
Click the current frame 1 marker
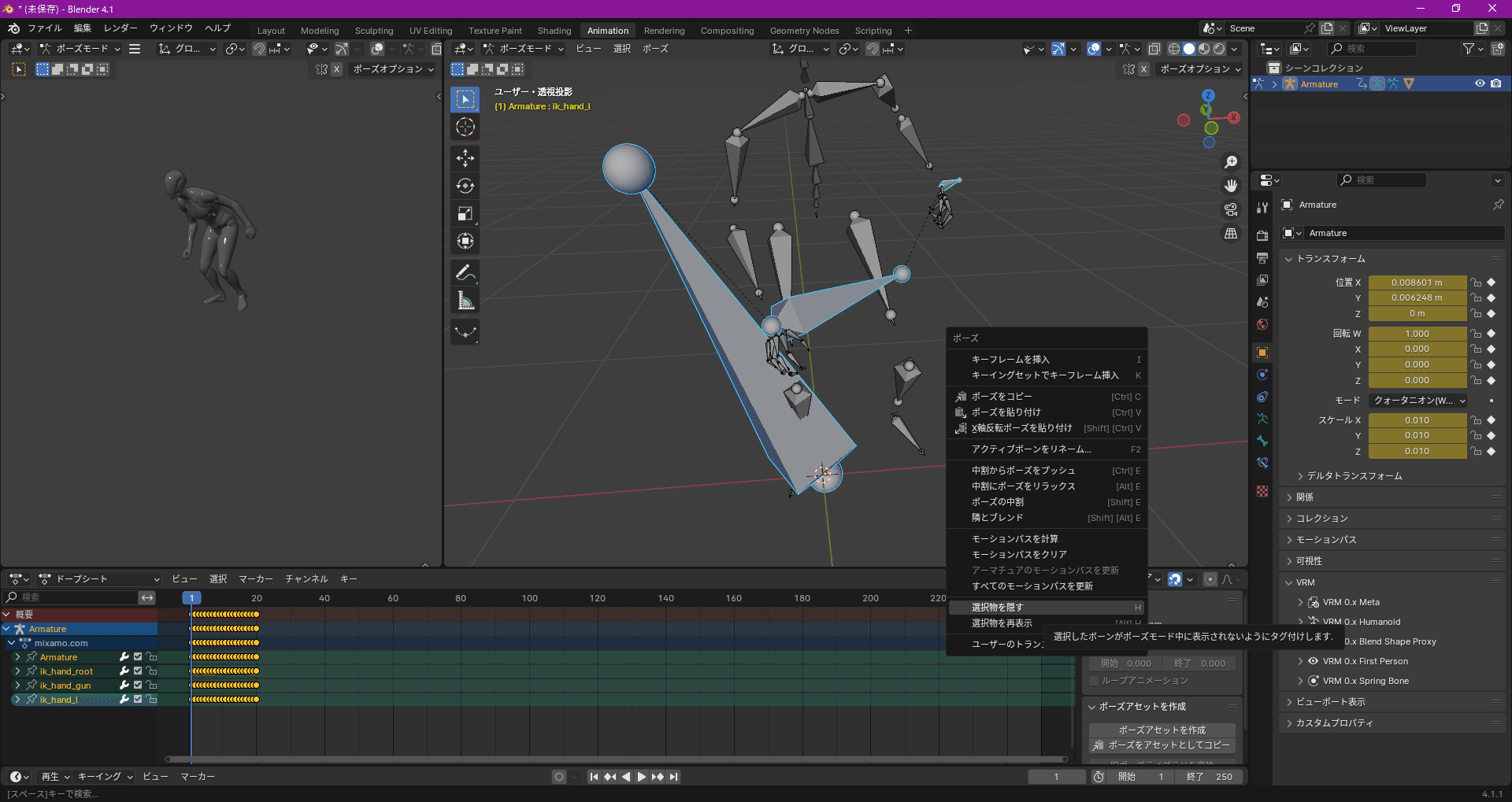click(191, 598)
